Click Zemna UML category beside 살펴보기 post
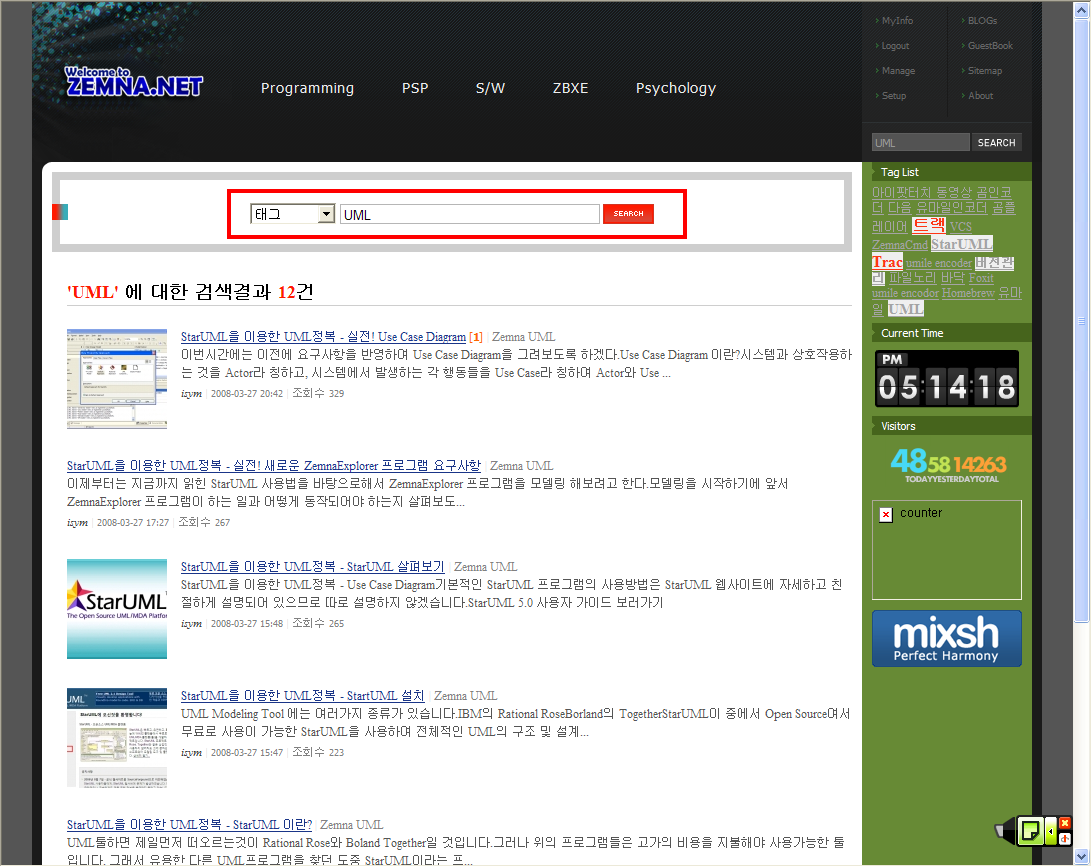Image resolution: width=1092 pixels, height=867 pixels. pyautogui.click(x=485, y=567)
